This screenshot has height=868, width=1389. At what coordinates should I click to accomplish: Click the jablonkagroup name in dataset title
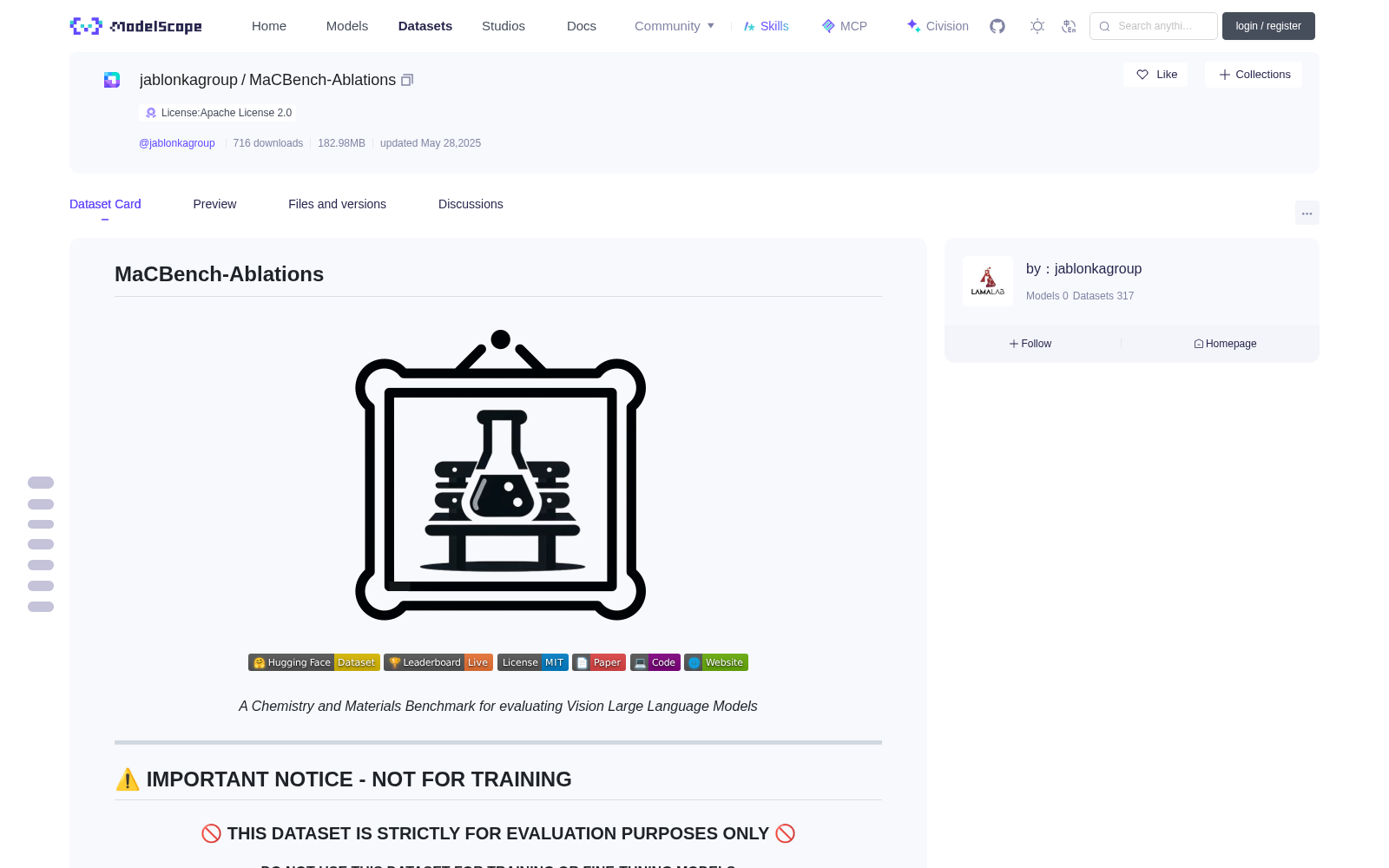point(188,80)
